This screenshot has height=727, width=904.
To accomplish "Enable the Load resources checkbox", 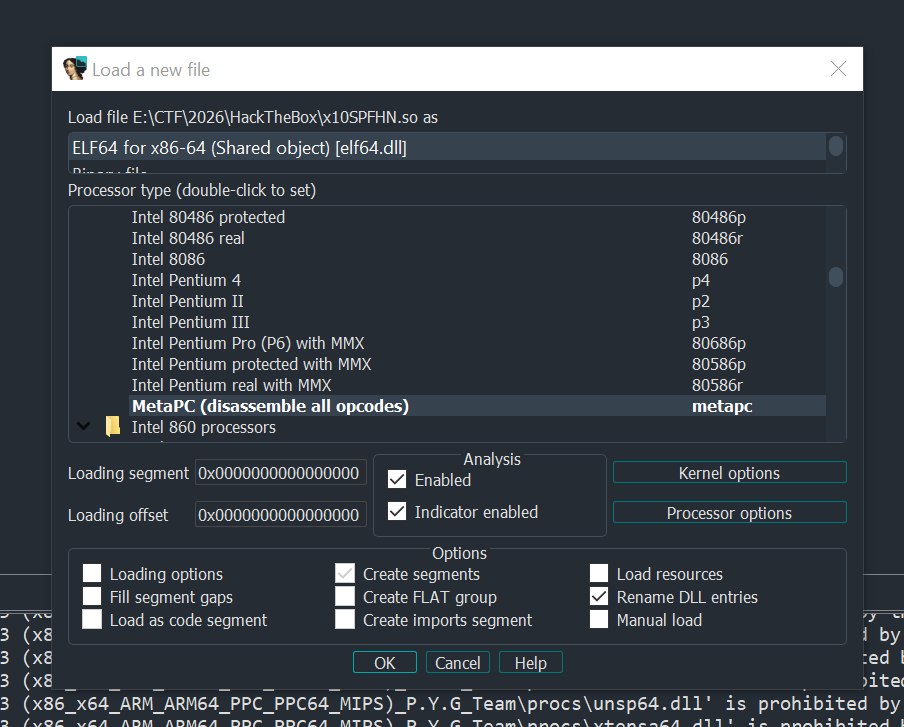I will 598,574.
